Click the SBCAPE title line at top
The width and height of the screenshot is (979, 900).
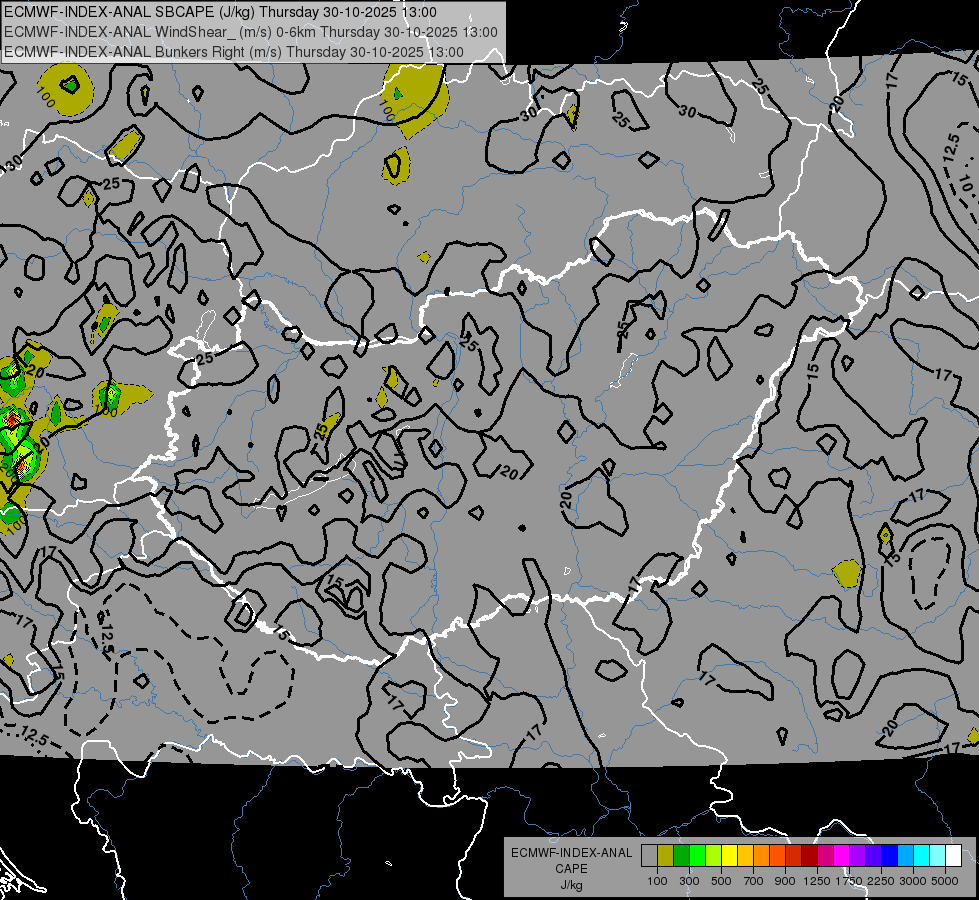pyautogui.click(x=220, y=12)
